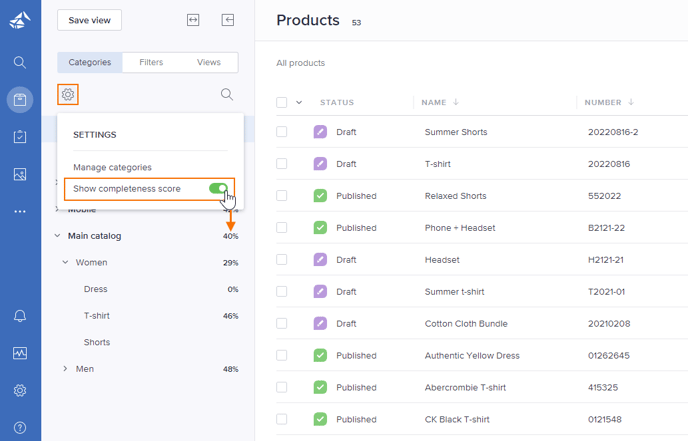Open the Manage categories option
This screenshot has height=441, width=688.
click(x=112, y=167)
